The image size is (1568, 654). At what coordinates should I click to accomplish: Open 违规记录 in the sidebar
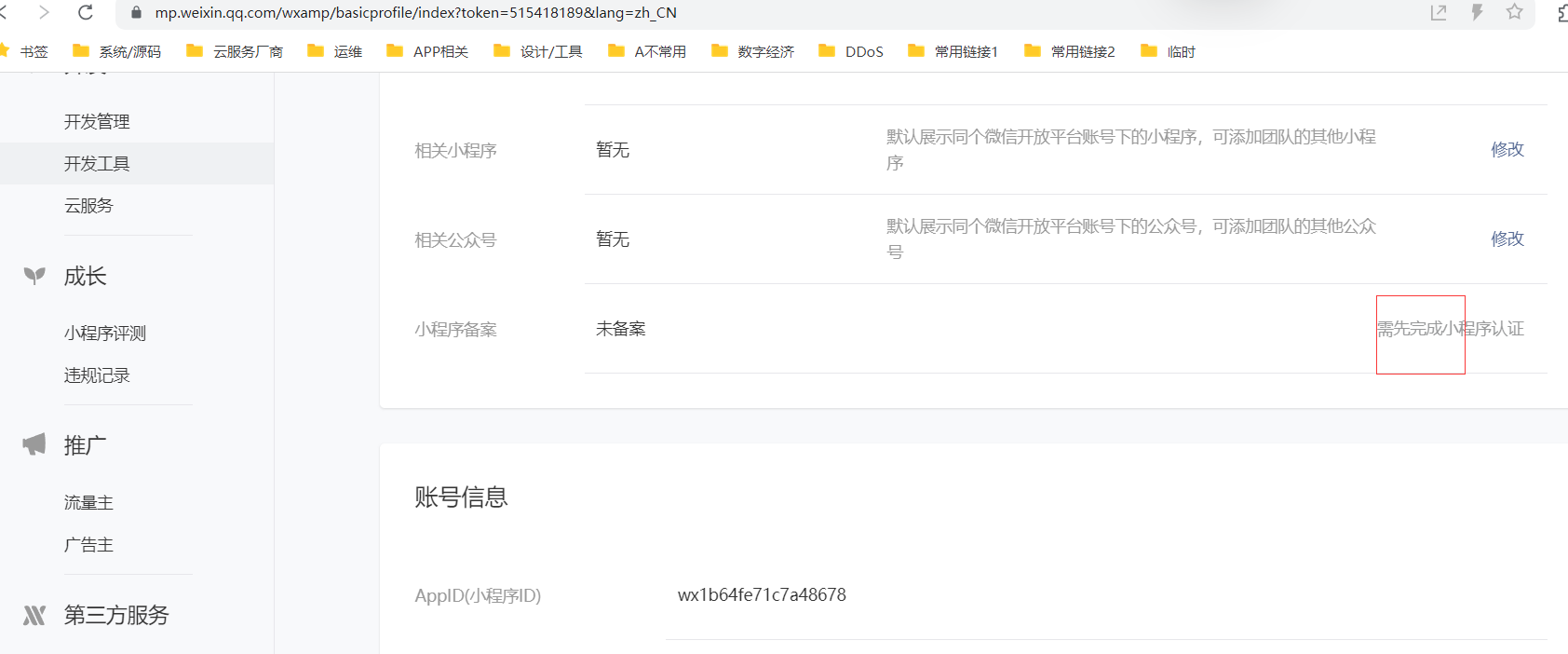97,375
